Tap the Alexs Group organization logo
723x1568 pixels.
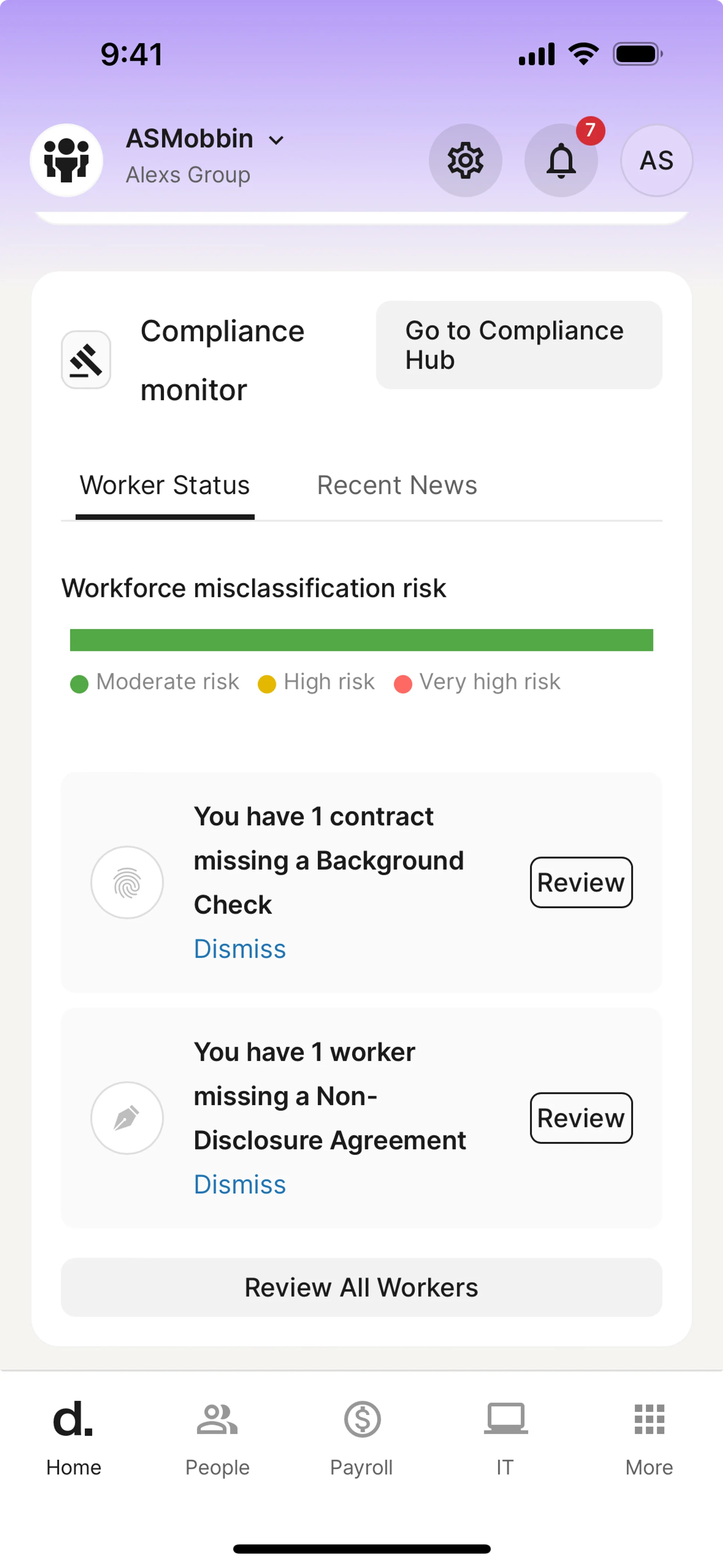pos(66,160)
